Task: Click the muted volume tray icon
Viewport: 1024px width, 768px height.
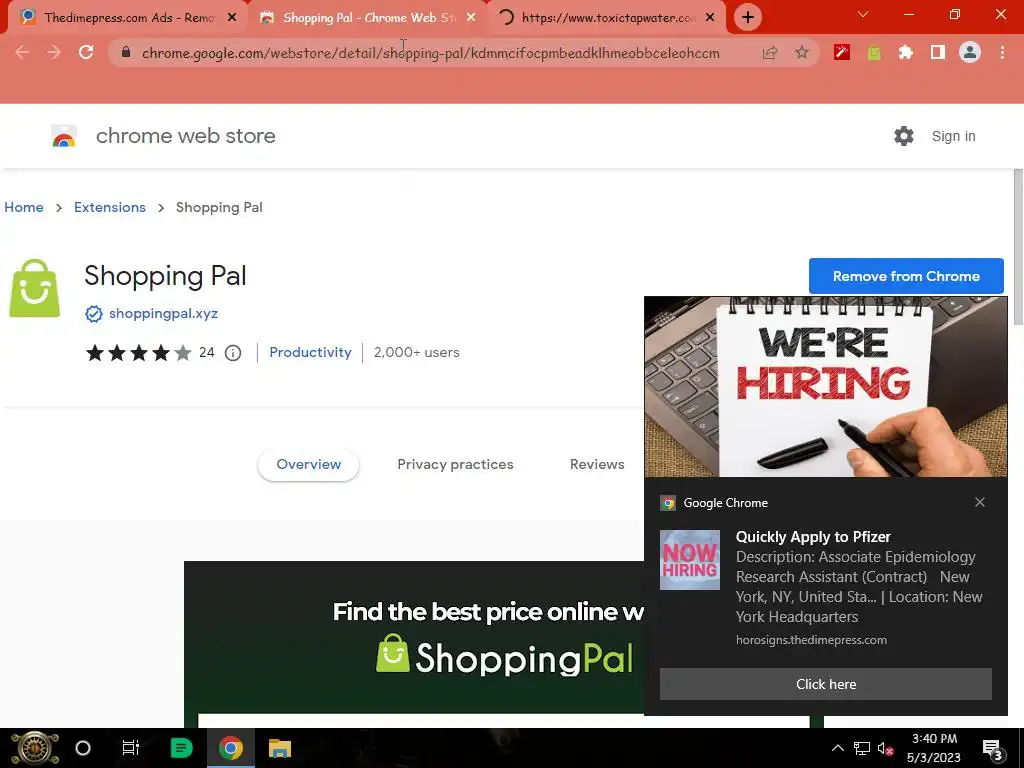Action: pyautogui.click(x=885, y=749)
